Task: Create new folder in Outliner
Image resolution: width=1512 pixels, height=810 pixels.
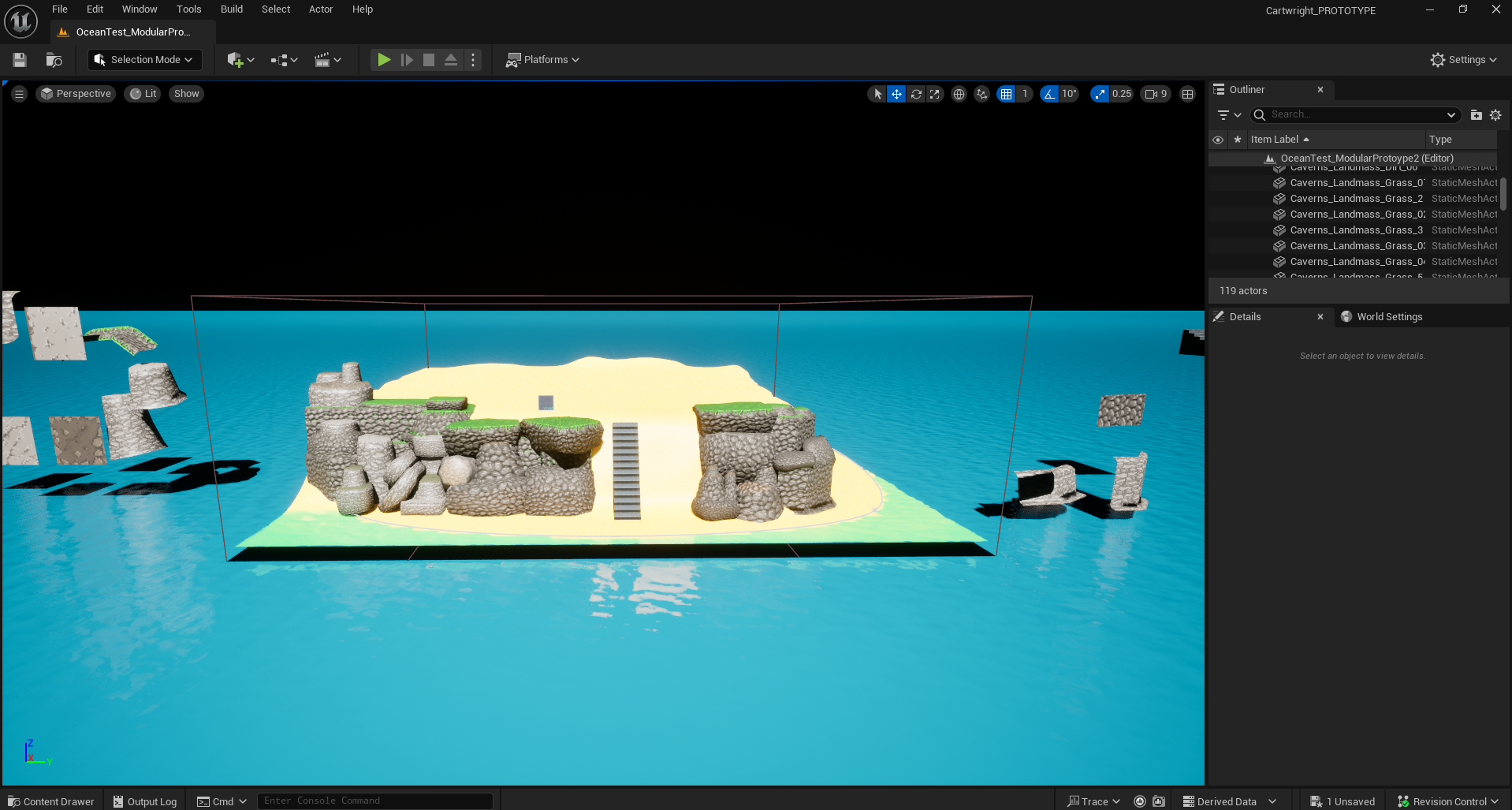Action: coord(1477,115)
